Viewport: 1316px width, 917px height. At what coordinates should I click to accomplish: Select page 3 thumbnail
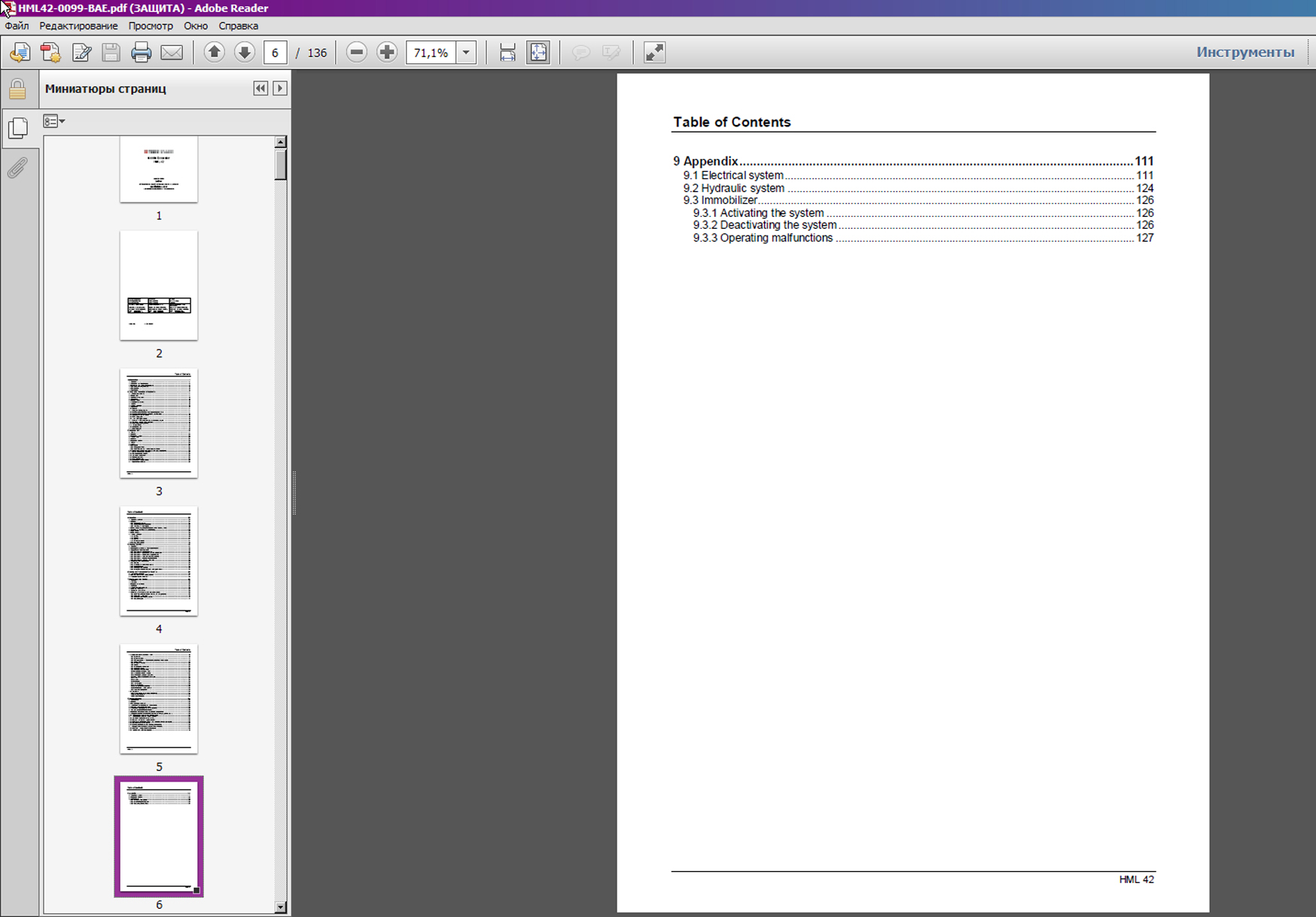point(159,423)
